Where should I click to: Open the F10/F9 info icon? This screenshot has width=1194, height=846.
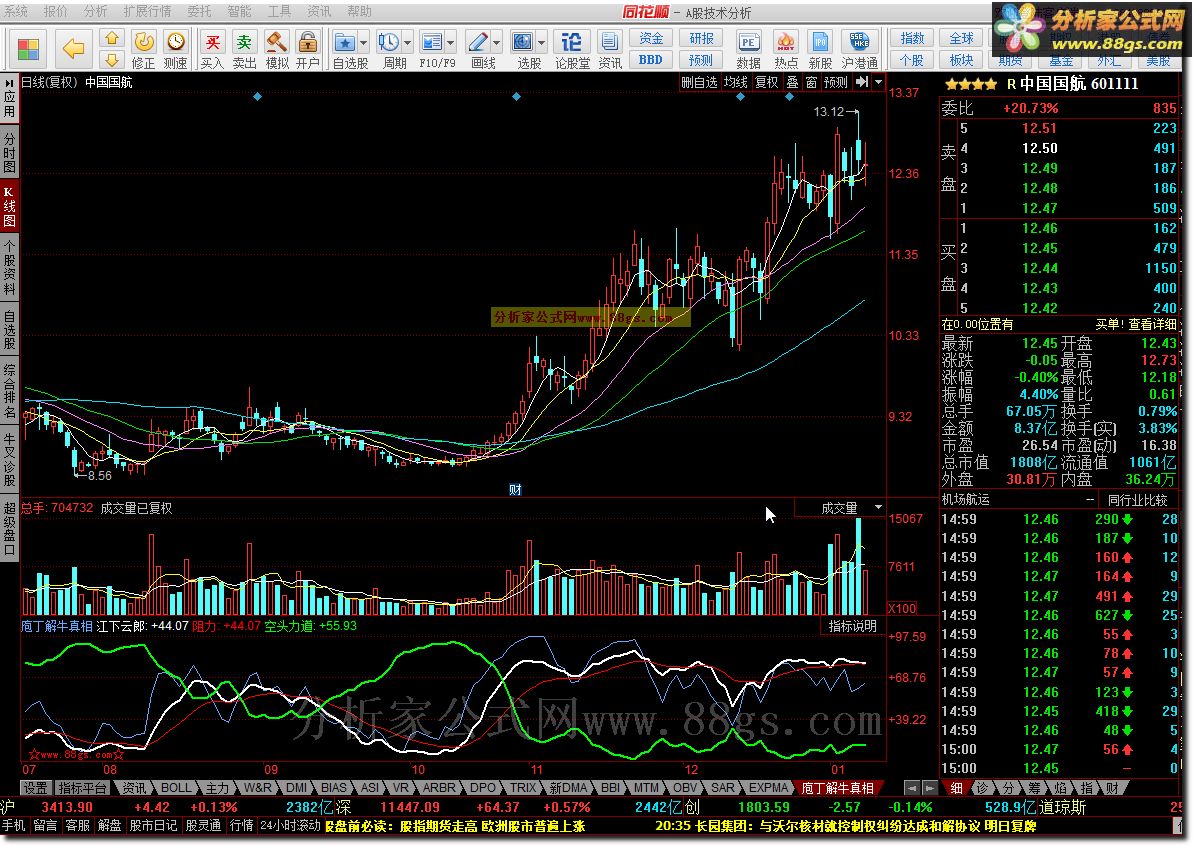(x=432, y=42)
